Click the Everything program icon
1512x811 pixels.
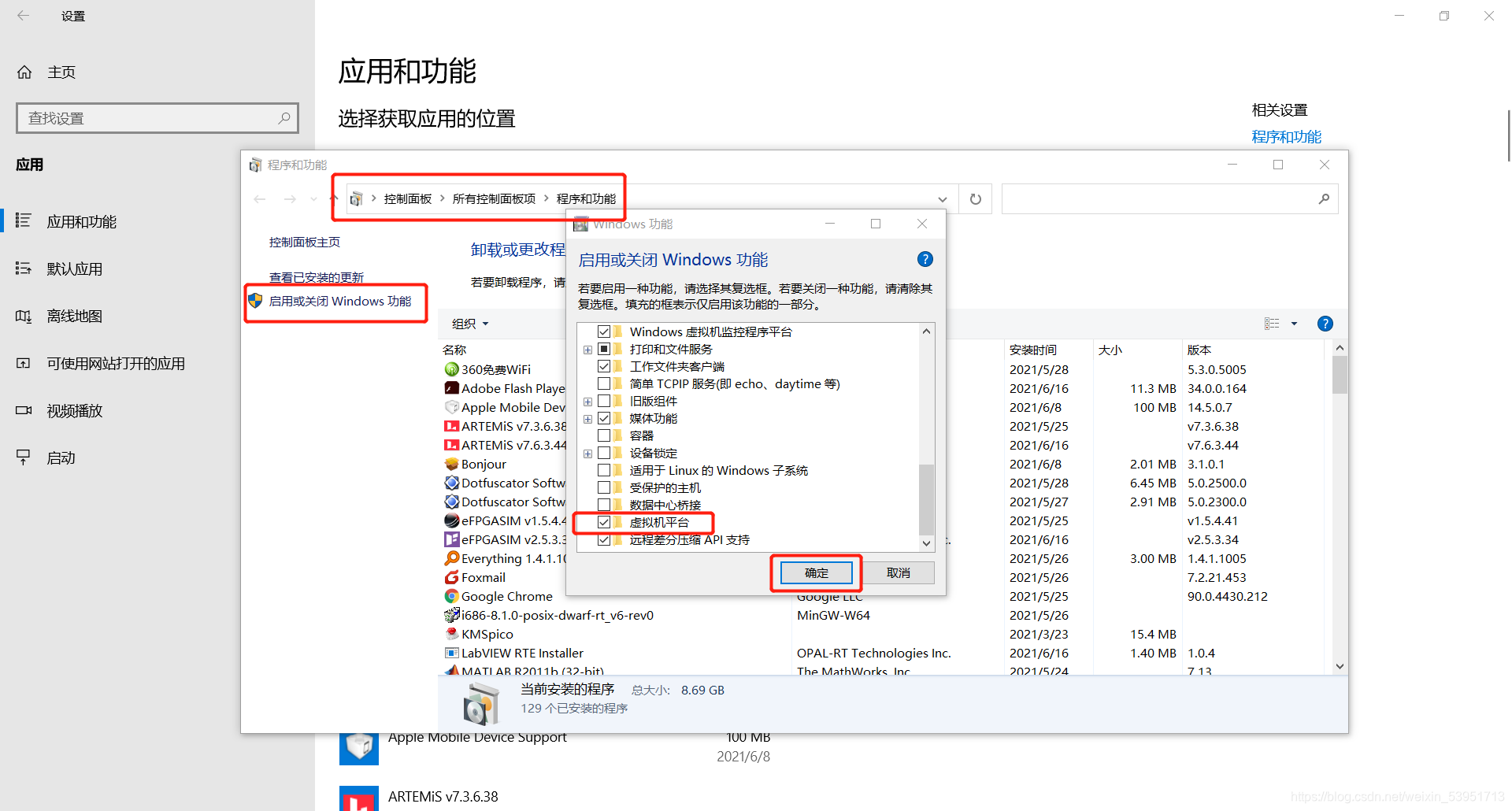coord(452,558)
